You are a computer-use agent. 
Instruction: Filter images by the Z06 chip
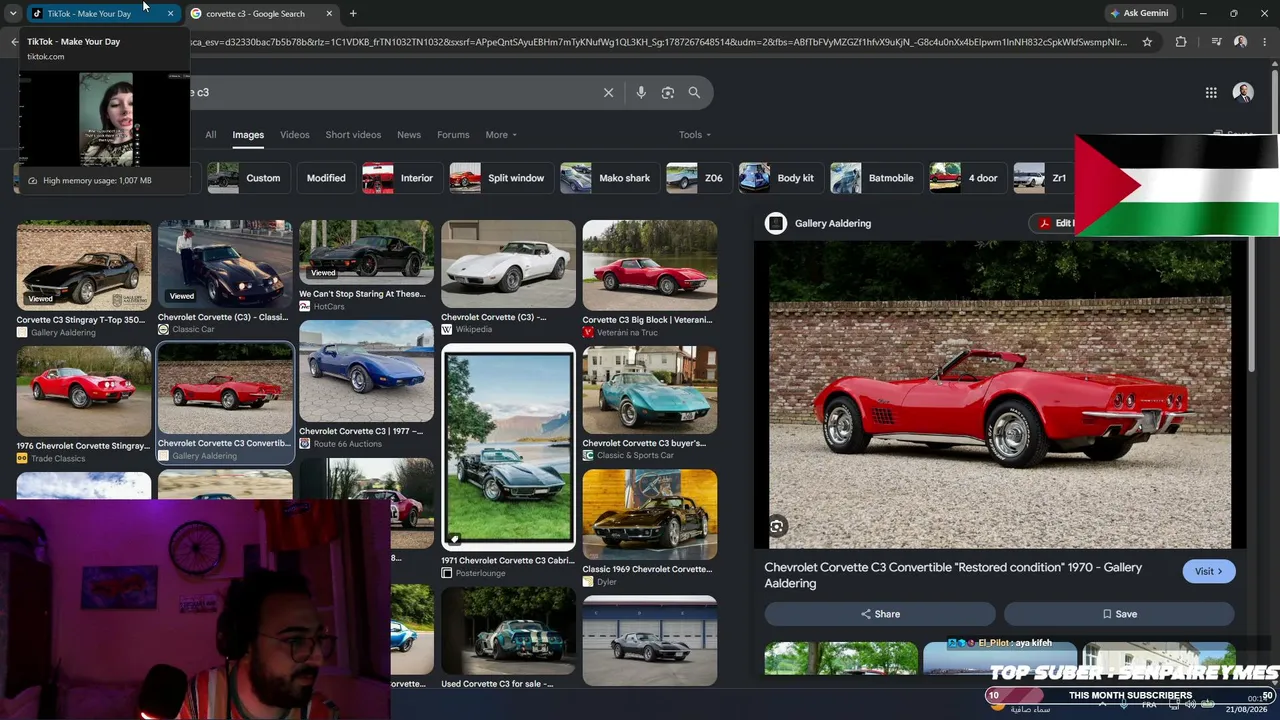click(698, 178)
